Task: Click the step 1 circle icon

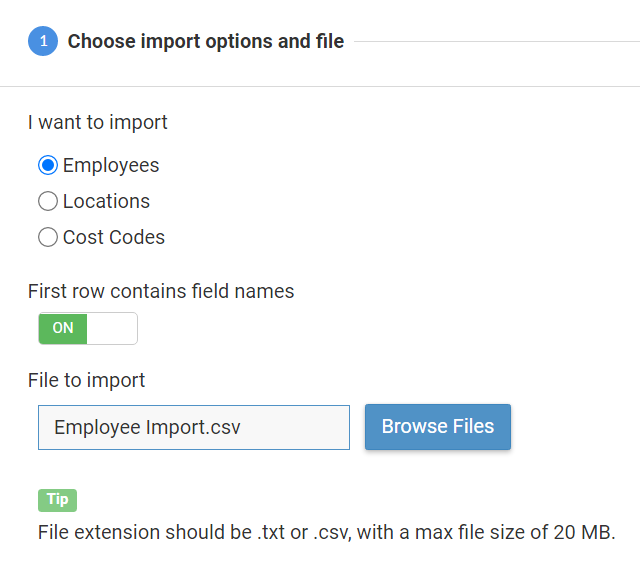Action: (x=43, y=41)
